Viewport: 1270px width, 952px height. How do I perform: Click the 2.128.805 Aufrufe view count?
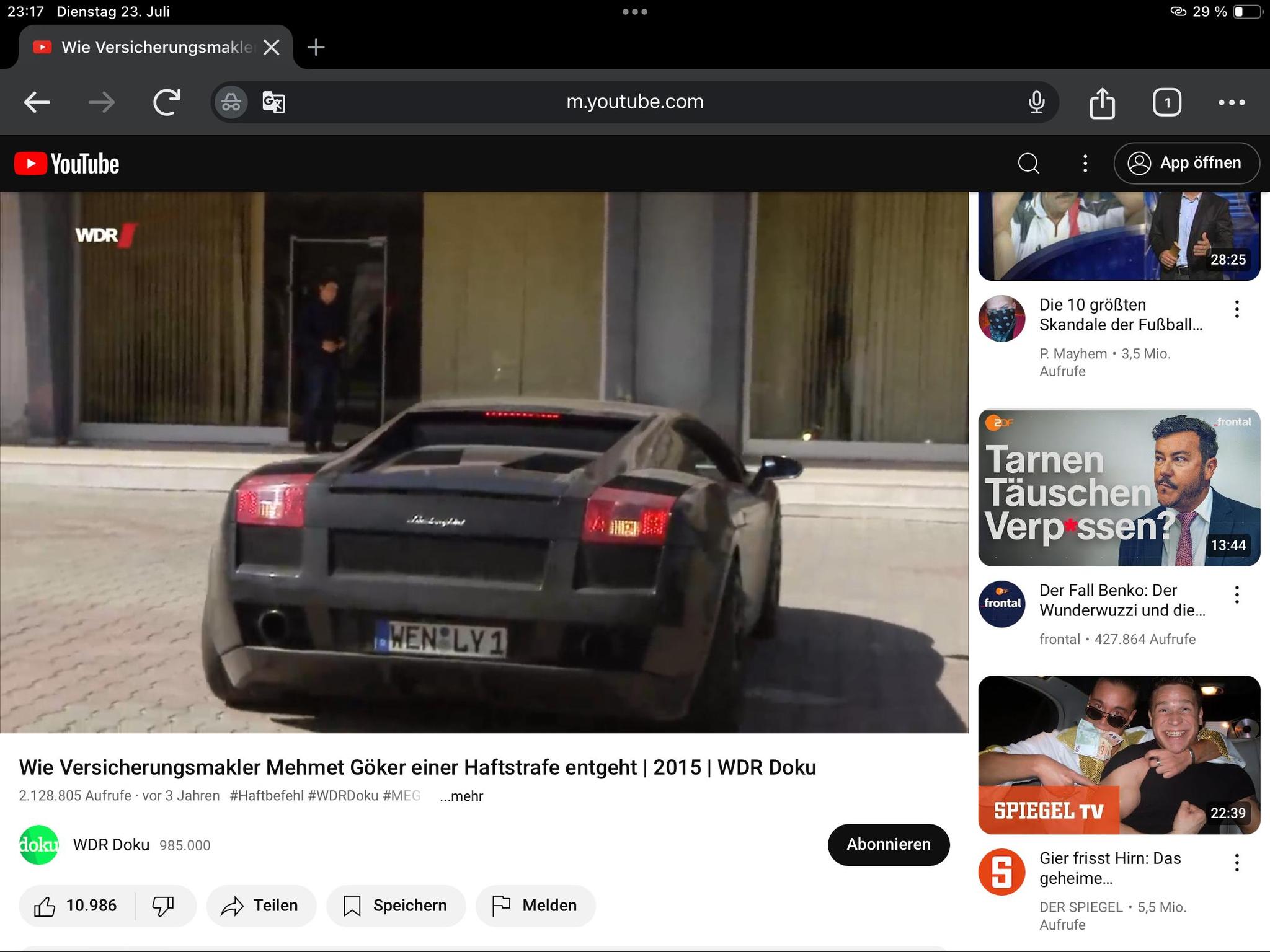(x=75, y=796)
